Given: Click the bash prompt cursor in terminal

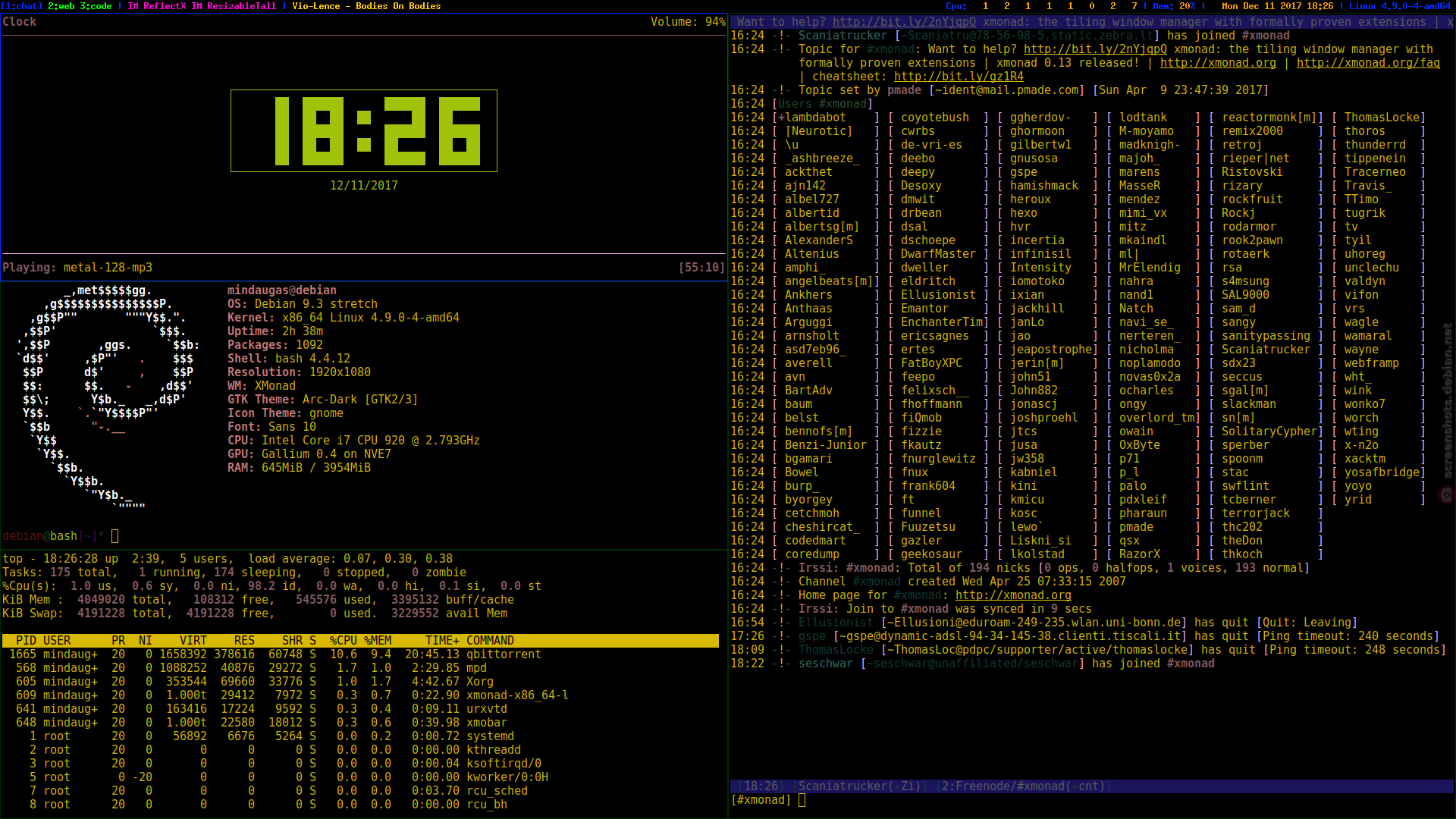Looking at the screenshot, I should coord(115,536).
